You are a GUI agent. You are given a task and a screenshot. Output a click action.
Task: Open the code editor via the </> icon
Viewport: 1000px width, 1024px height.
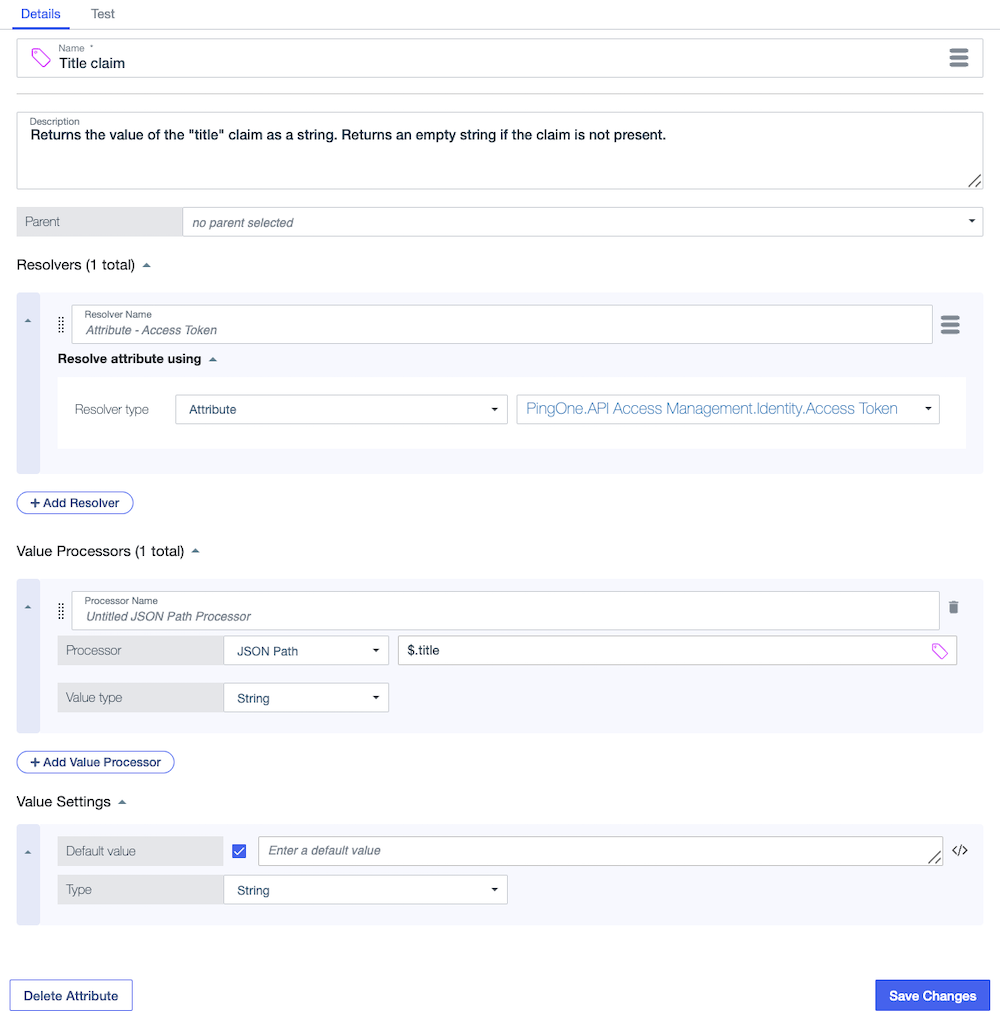click(x=959, y=849)
